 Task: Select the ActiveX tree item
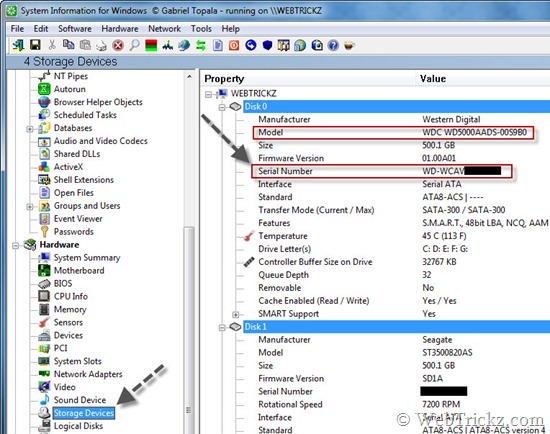[68, 167]
